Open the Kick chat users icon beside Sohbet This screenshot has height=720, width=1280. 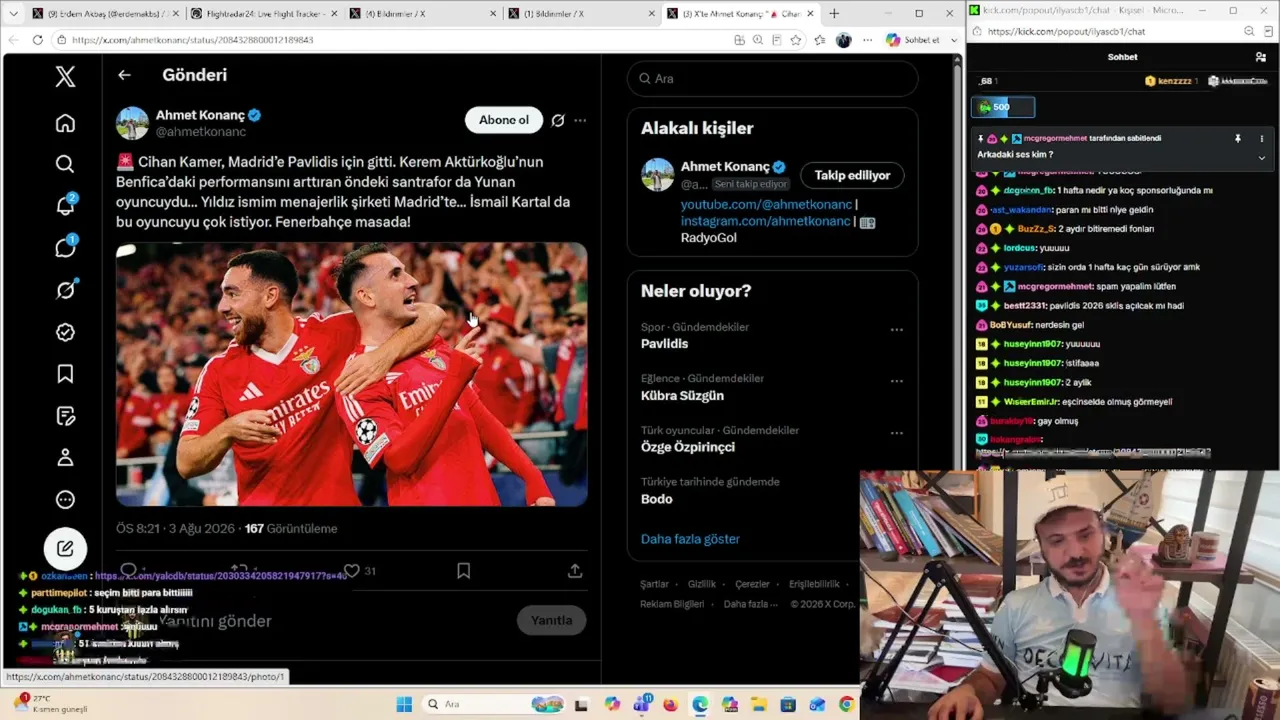(x=1261, y=57)
